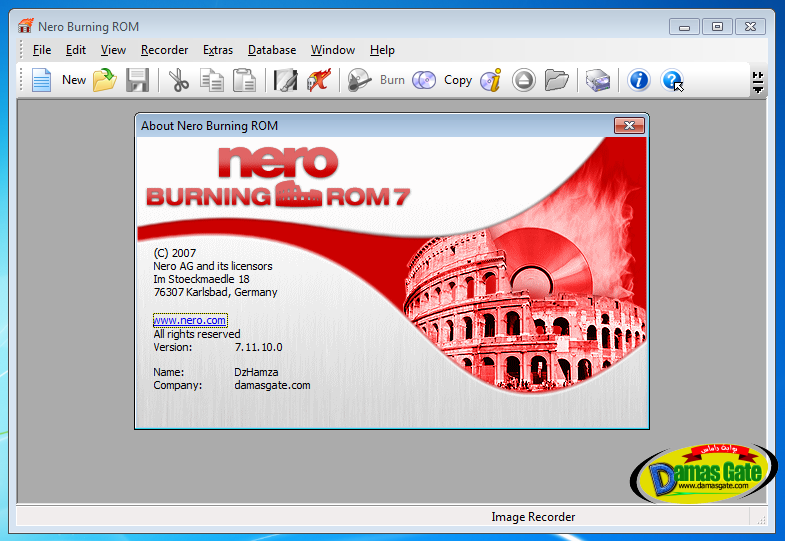Image resolution: width=785 pixels, height=541 pixels.
Task: Maximize the Nero Burning ROM window
Action: tap(717, 27)
